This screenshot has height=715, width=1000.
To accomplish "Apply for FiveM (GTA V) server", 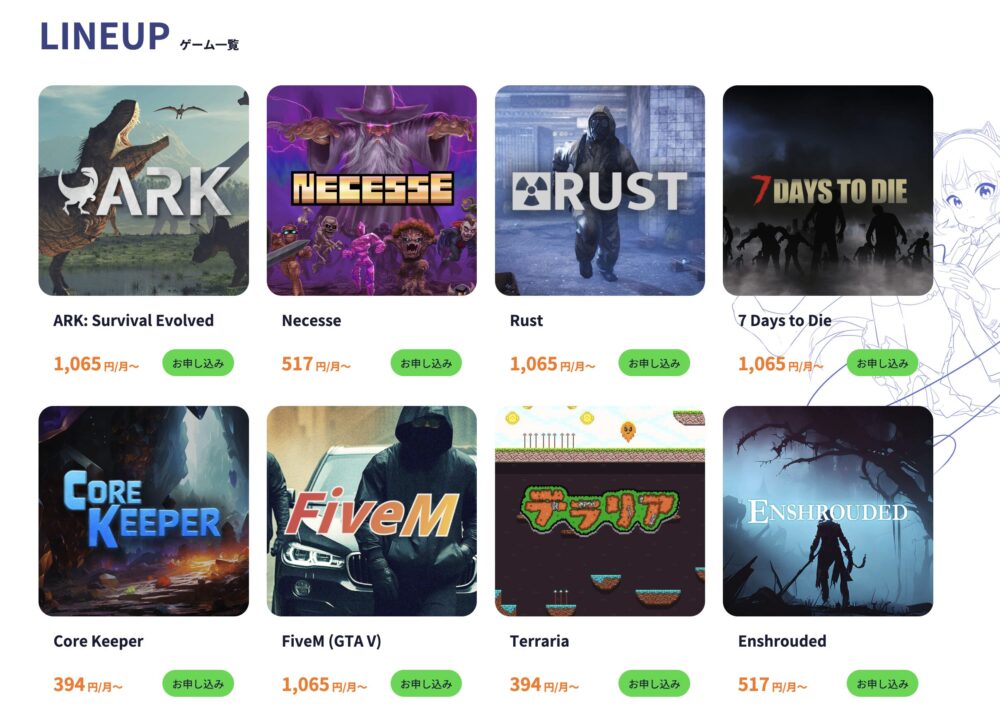I will click(426, 684).
